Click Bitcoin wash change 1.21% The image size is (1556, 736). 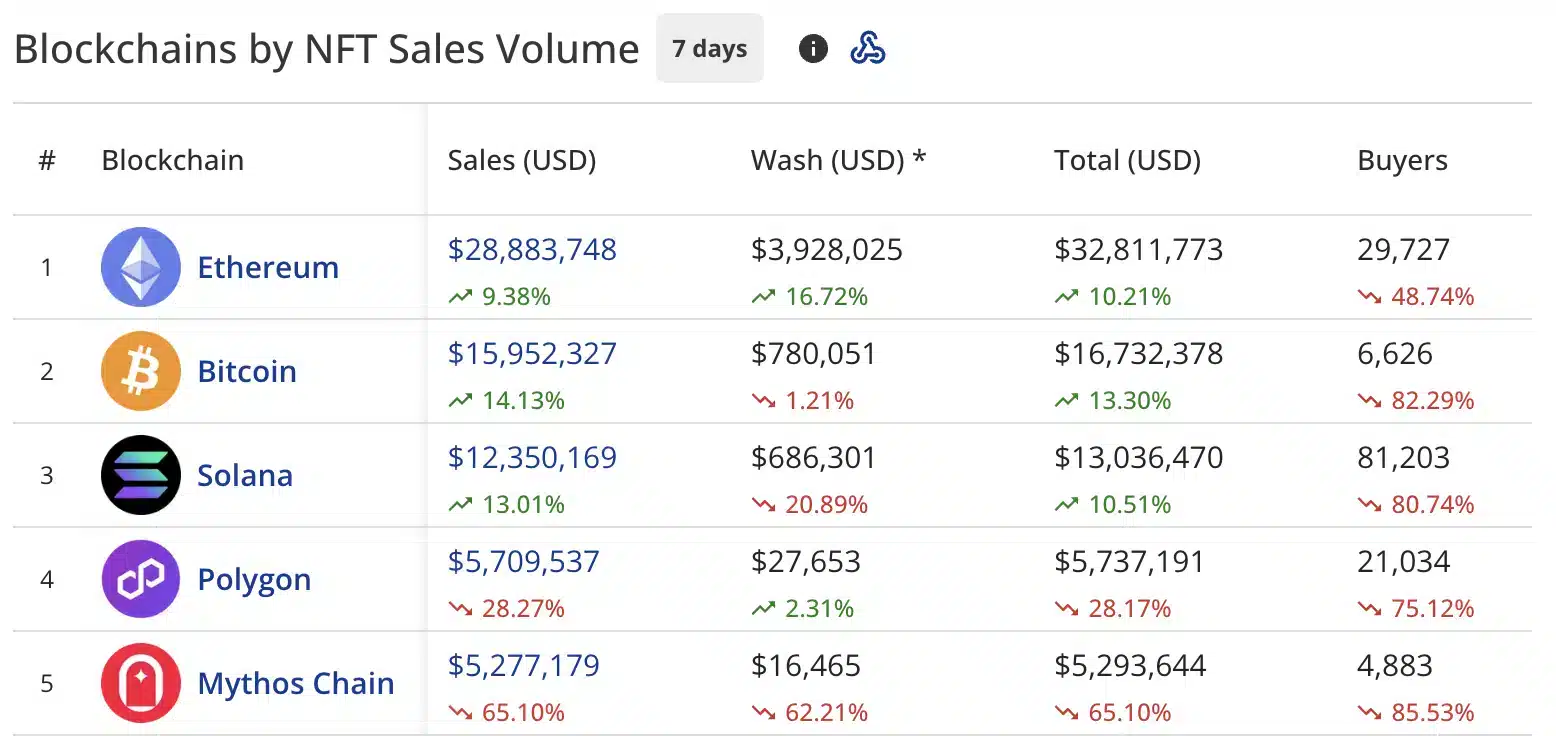pos(802,401)
